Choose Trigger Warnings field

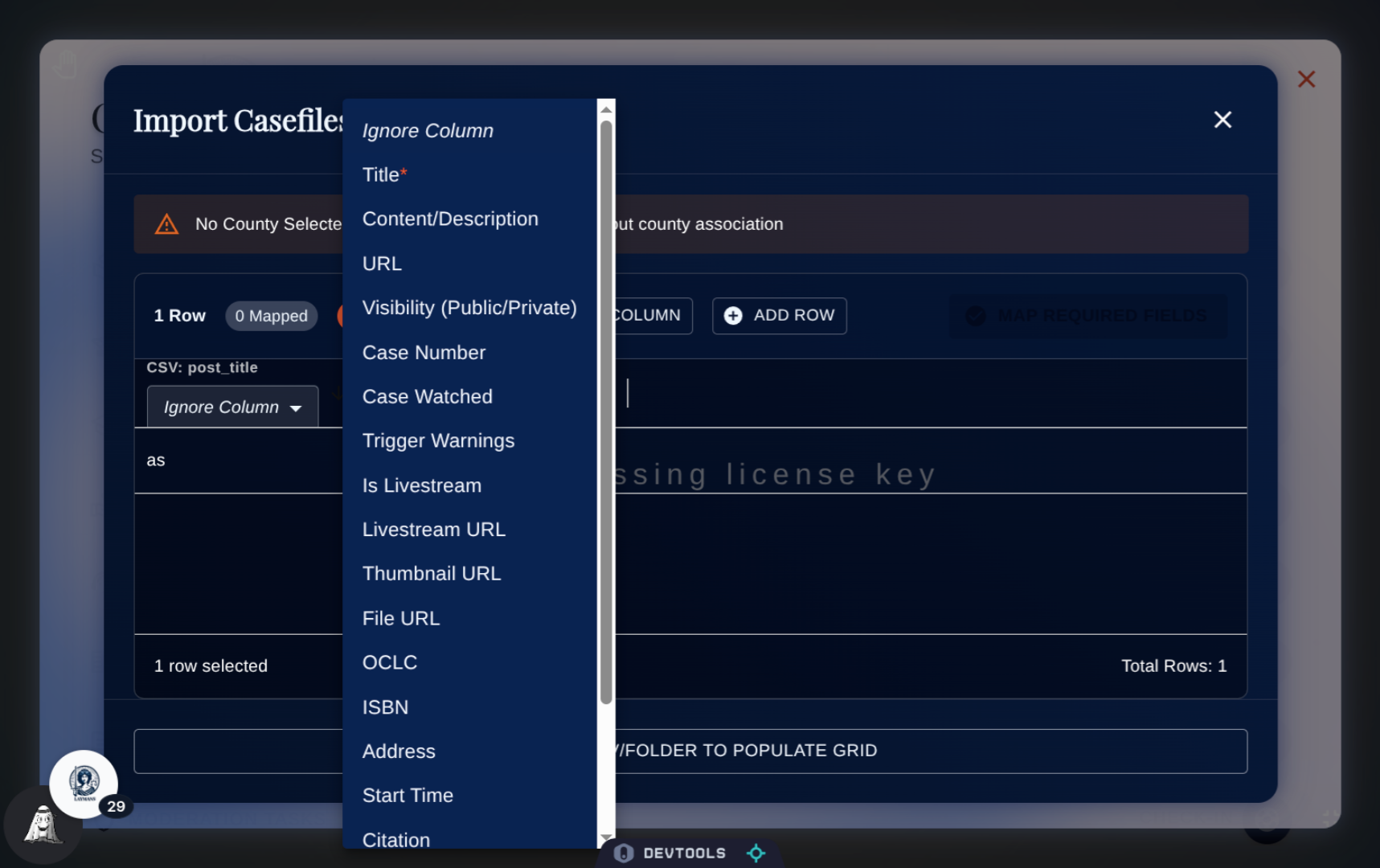[469, 440]
